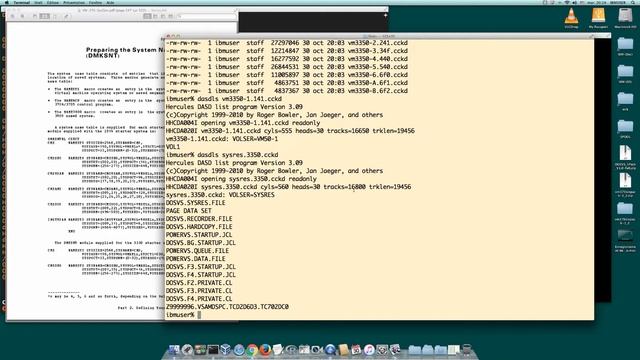Open Firefox from the Dock
Screen dimensions: 640x360
[265, 349]
